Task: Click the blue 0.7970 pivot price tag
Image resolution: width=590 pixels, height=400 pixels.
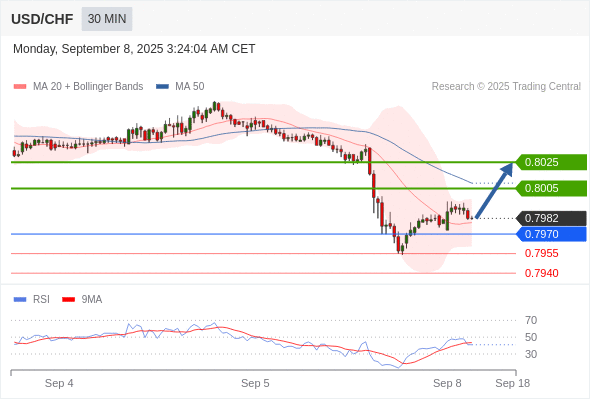Action: tap(551, 234)
